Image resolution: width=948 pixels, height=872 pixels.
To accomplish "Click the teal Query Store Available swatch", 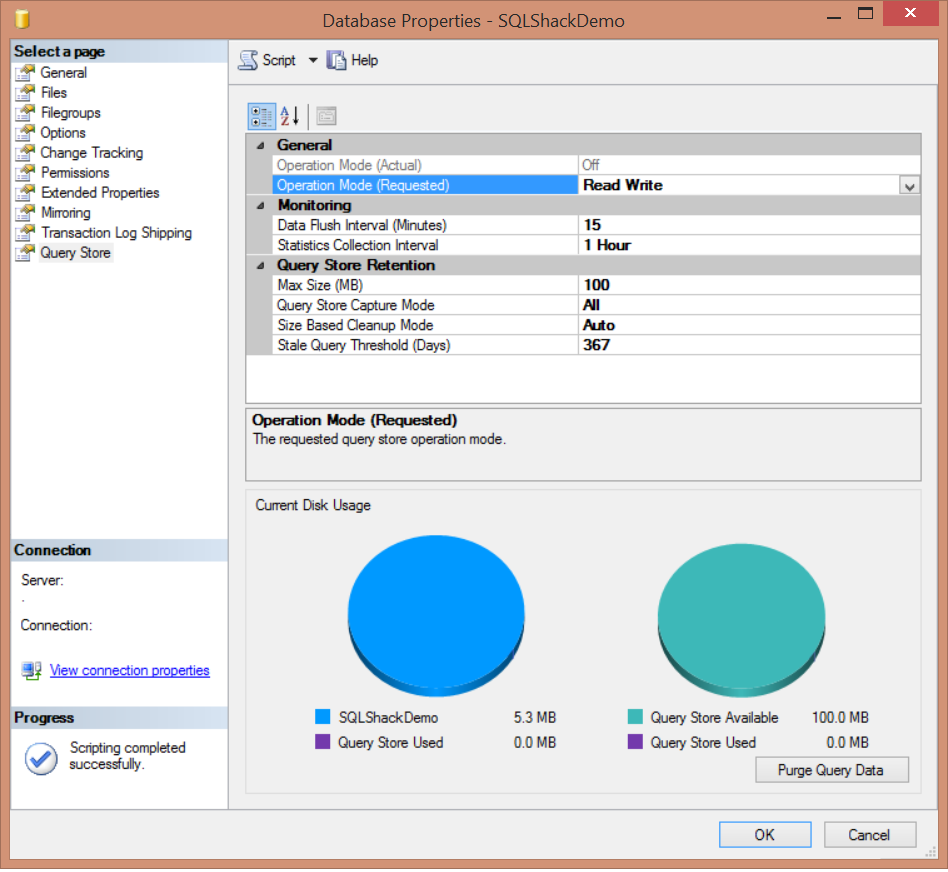I will pos(635,717).
